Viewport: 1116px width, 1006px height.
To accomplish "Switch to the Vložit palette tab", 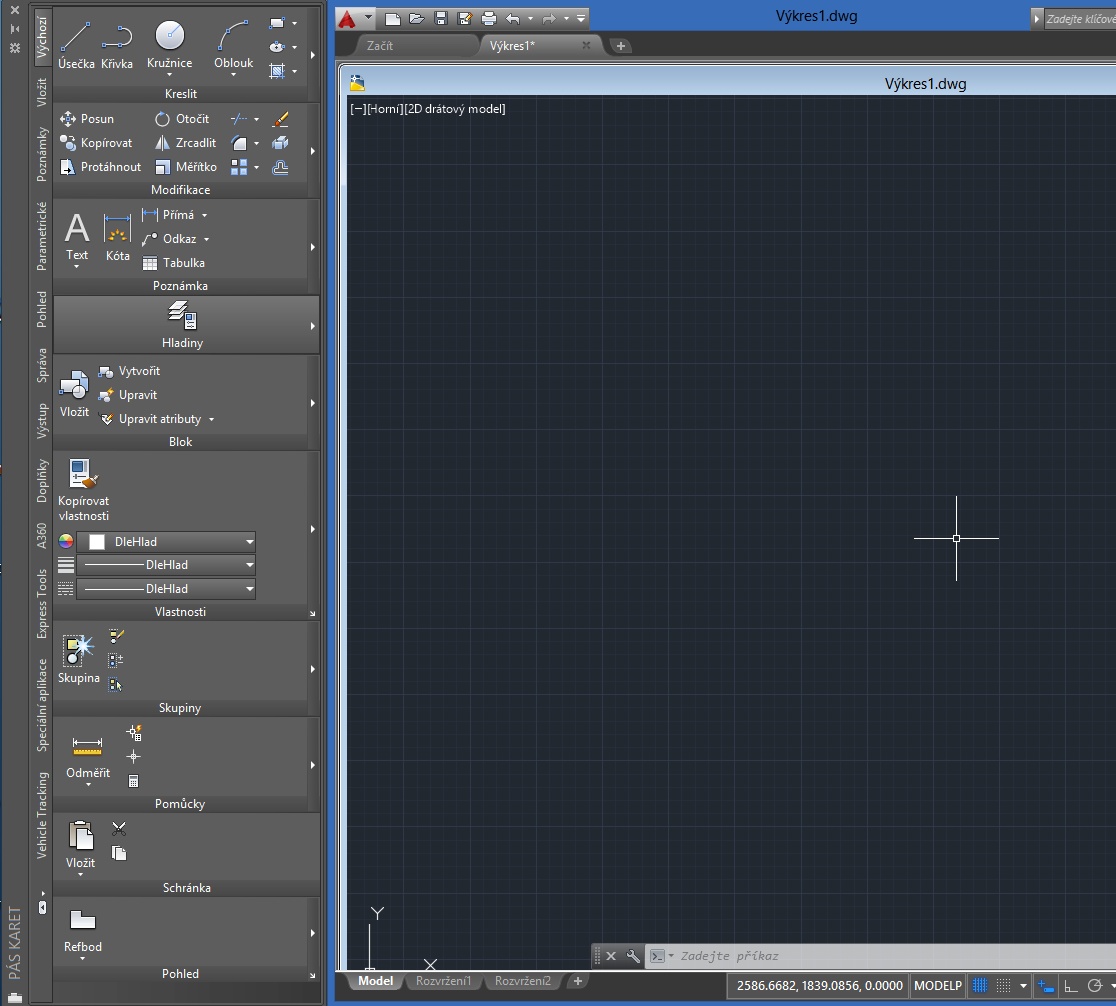I will coord(42,93).
